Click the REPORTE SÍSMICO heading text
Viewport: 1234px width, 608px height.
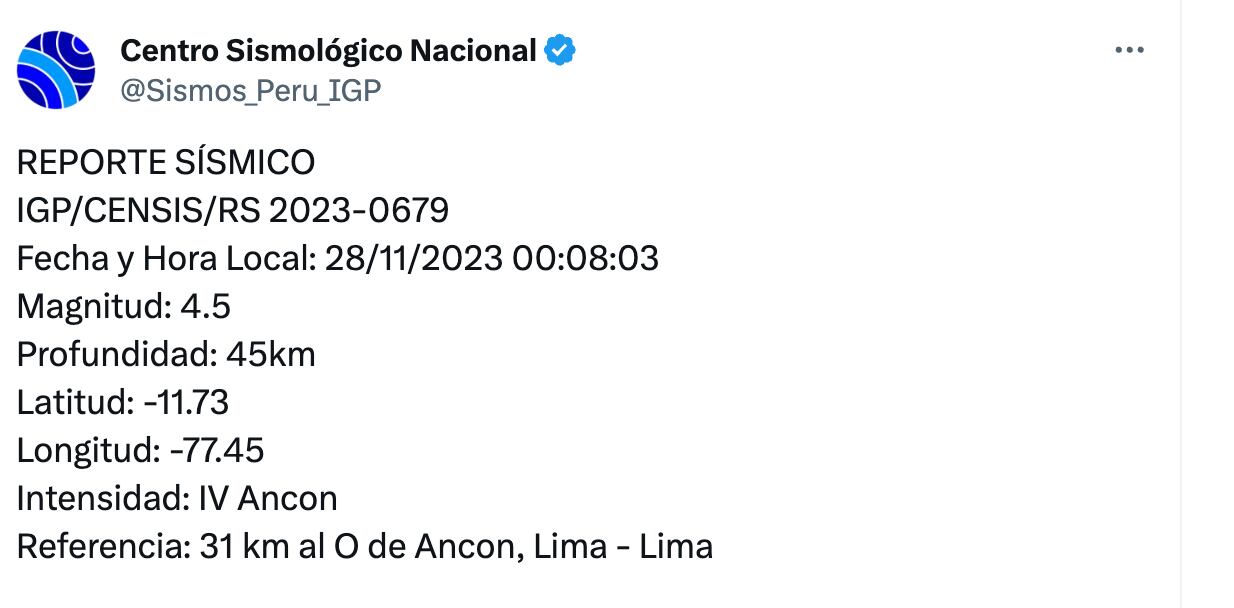[166, 162]
